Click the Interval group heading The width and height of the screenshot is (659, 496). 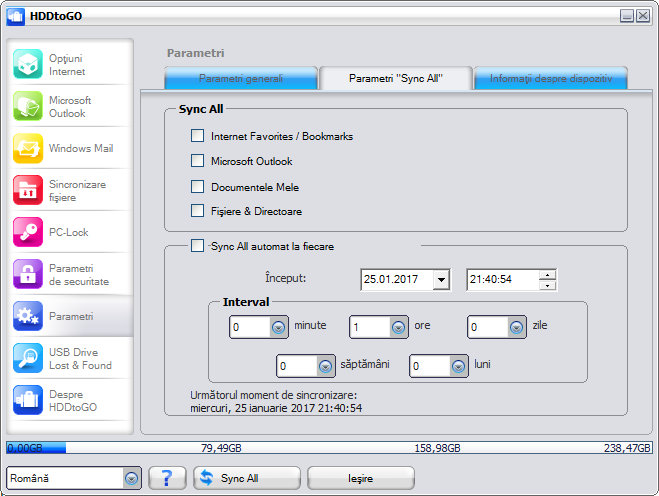pyautogui.click(x=246, y=302)
